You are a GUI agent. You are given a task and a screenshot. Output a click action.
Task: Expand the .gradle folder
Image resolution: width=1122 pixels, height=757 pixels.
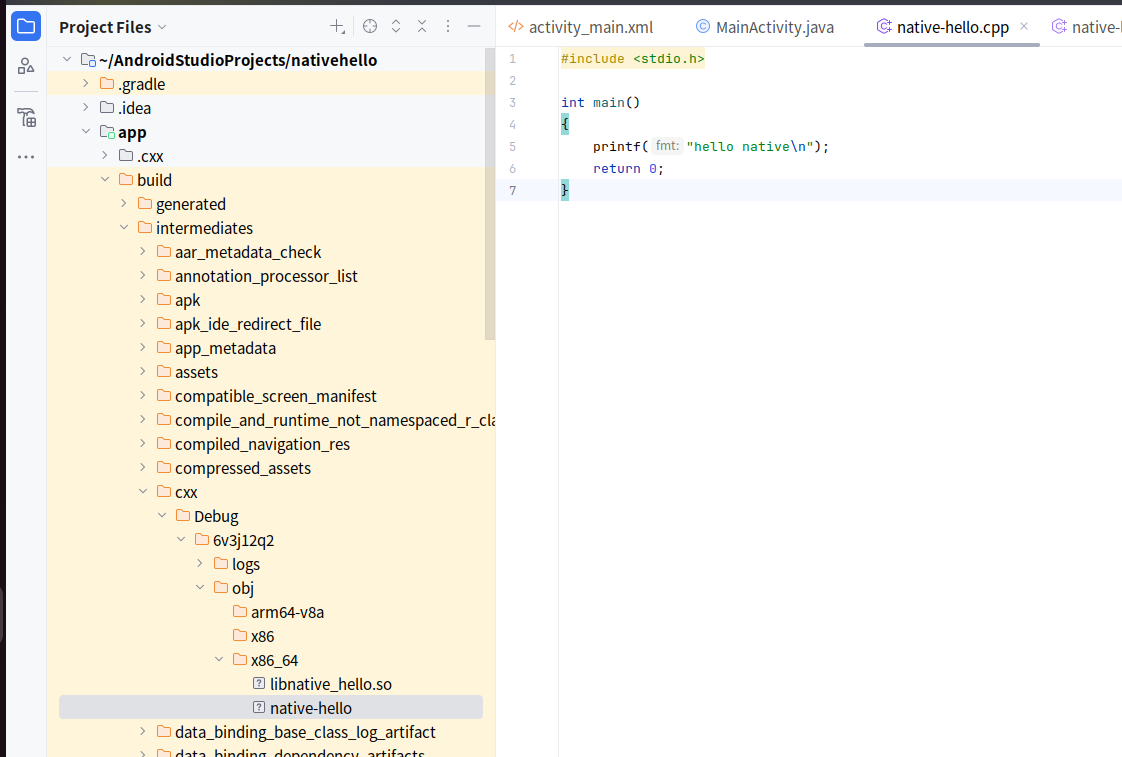(x=86, y=84)
